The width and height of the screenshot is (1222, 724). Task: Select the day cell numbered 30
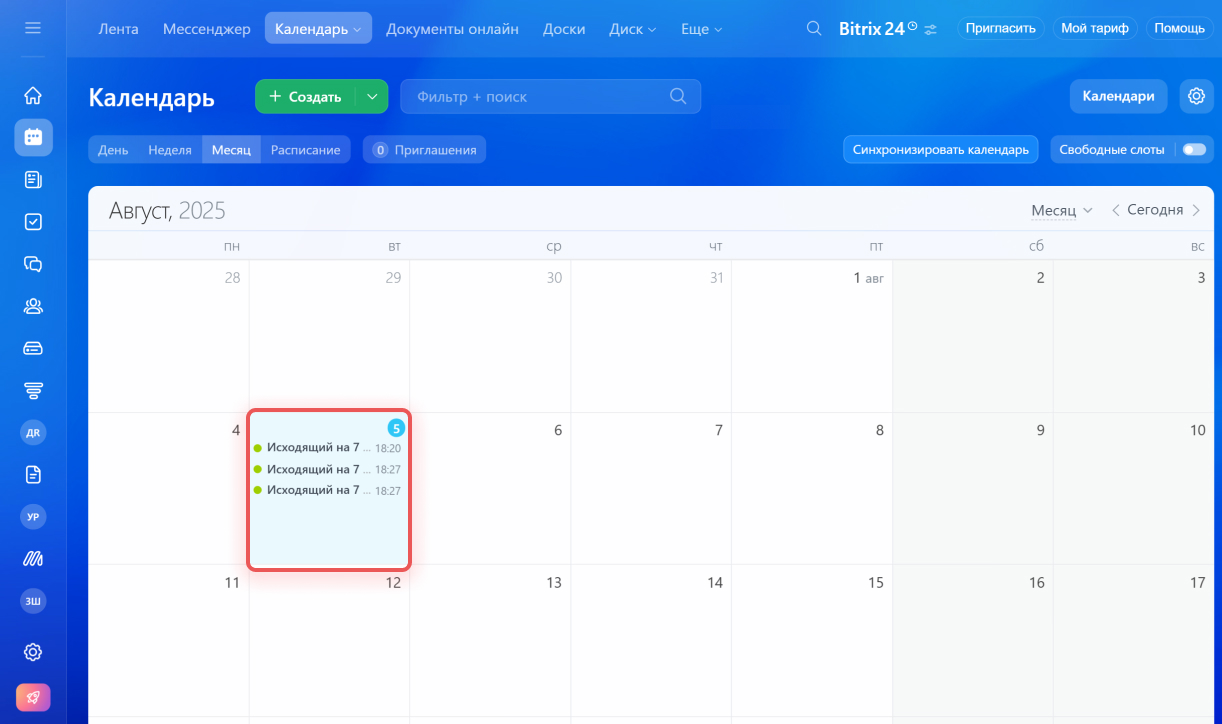(x=490, y=336)
